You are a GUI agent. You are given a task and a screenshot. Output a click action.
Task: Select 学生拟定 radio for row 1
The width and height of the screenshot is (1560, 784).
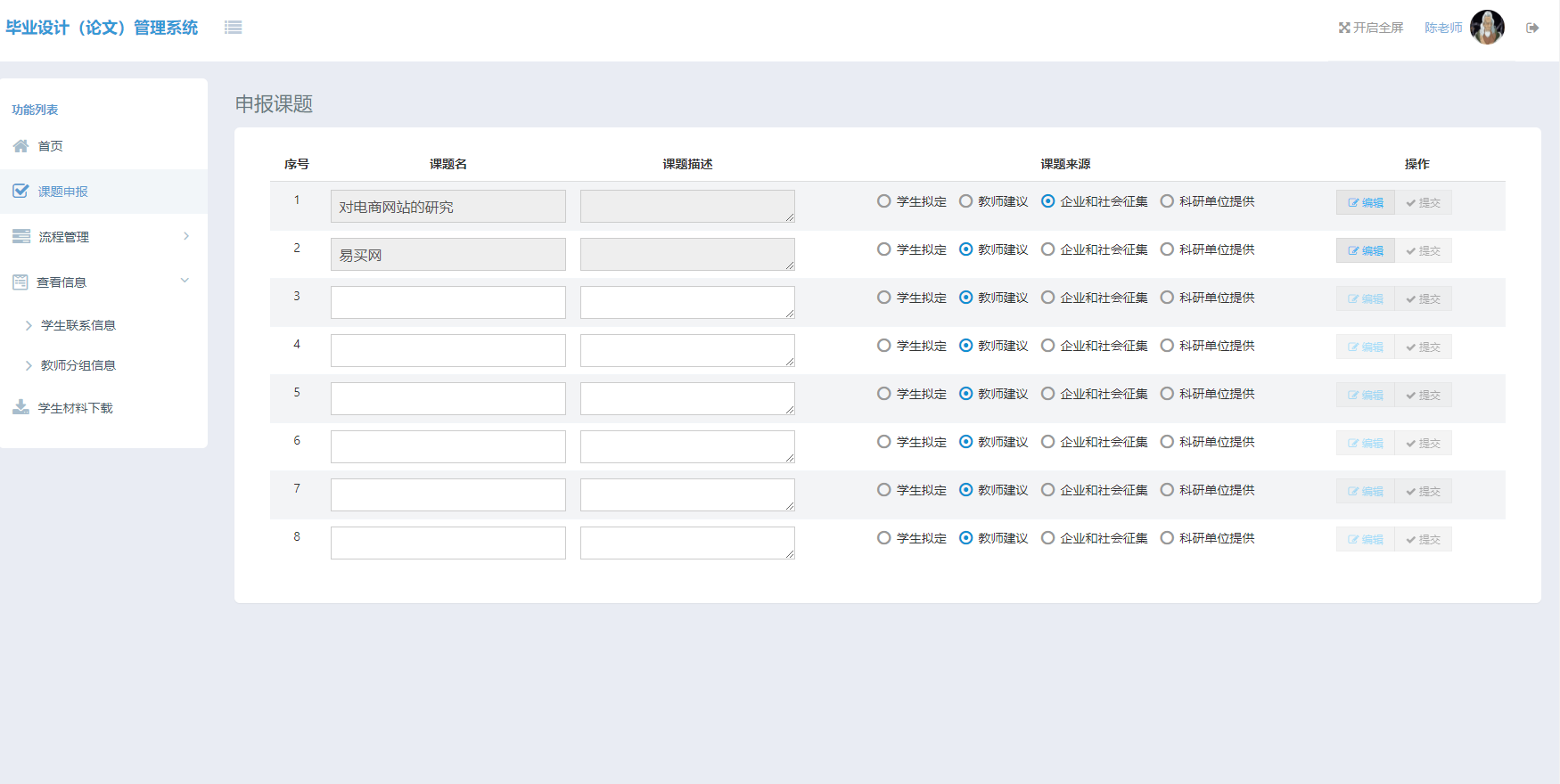(x=883, y=201)
